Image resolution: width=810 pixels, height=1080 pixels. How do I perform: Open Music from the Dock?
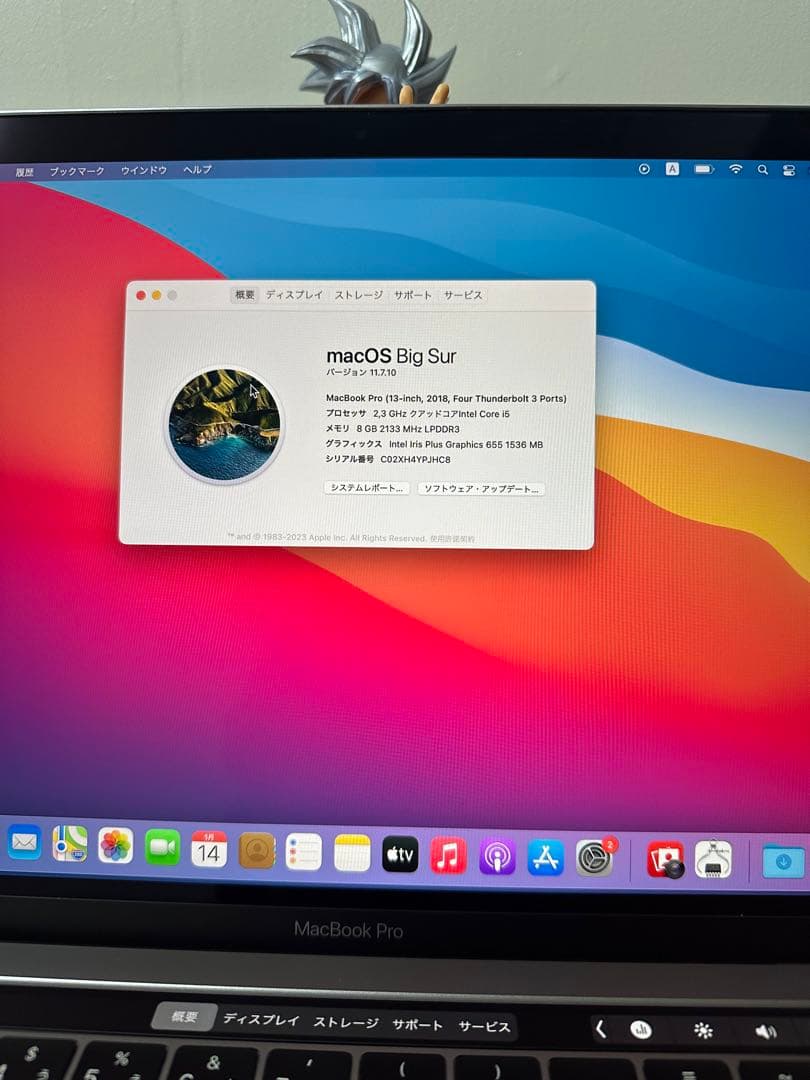pyautogui.click(x=447, y=856)
